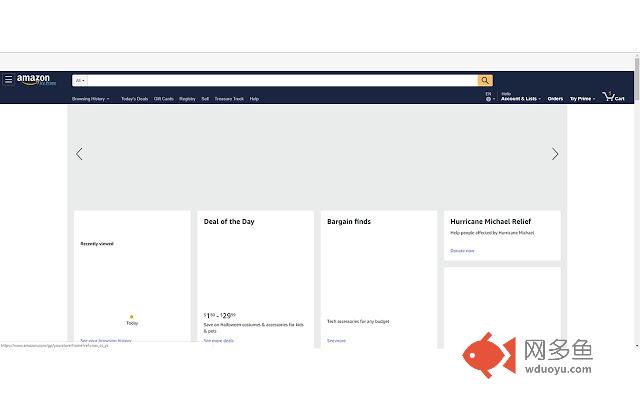The height and width of the screenshot is (400, 640).
Task: Show previous carousel slide arrow
Action: point(79,154)
